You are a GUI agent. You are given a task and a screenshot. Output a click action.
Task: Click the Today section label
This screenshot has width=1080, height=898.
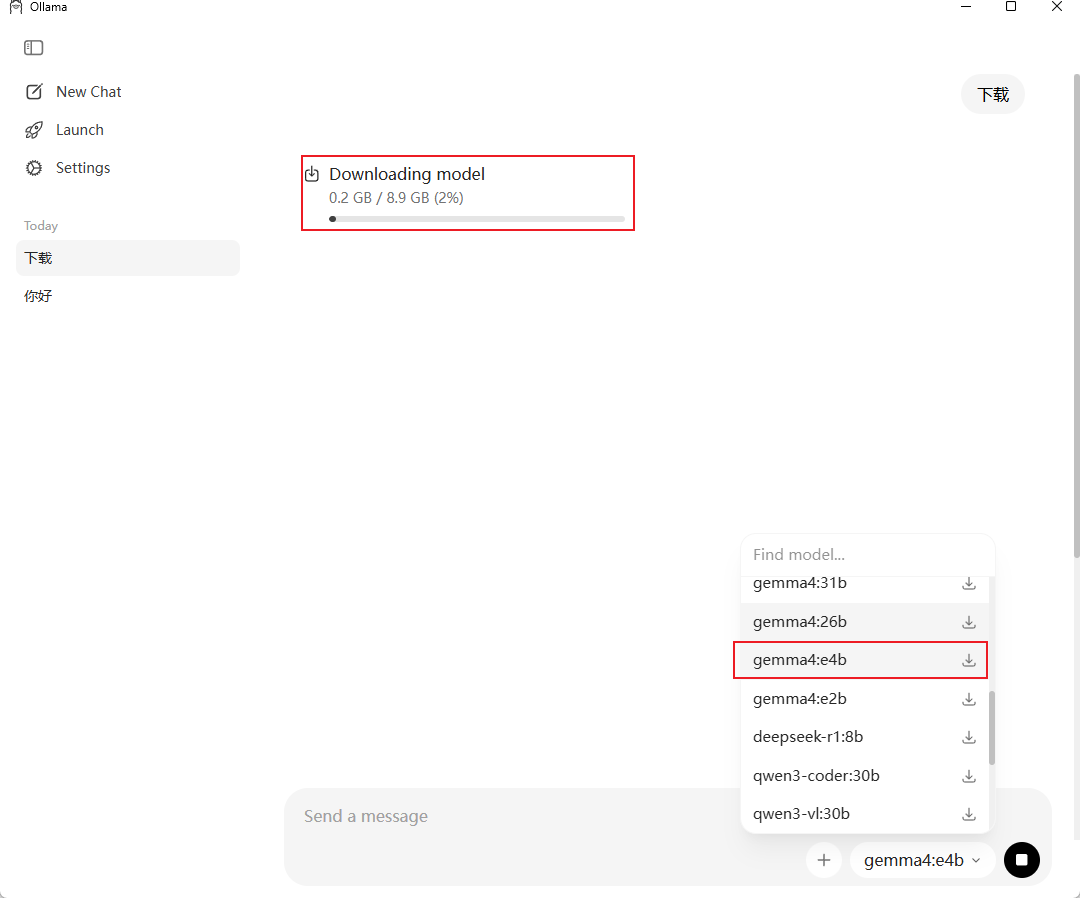pyautogui.click(x=41, y=226)
